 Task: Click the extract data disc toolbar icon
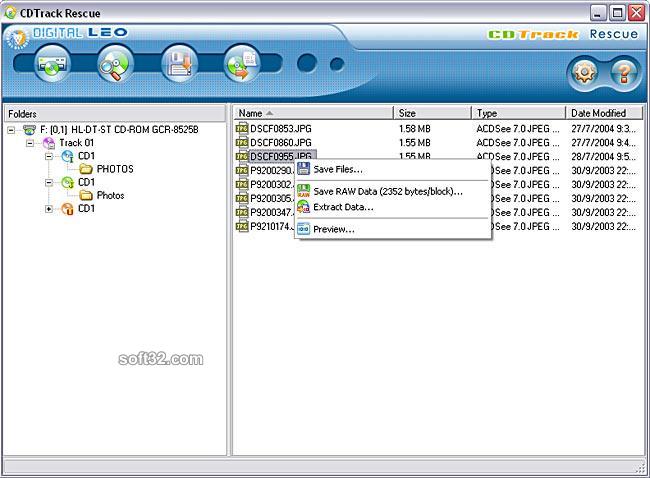(x=243, y=64)
